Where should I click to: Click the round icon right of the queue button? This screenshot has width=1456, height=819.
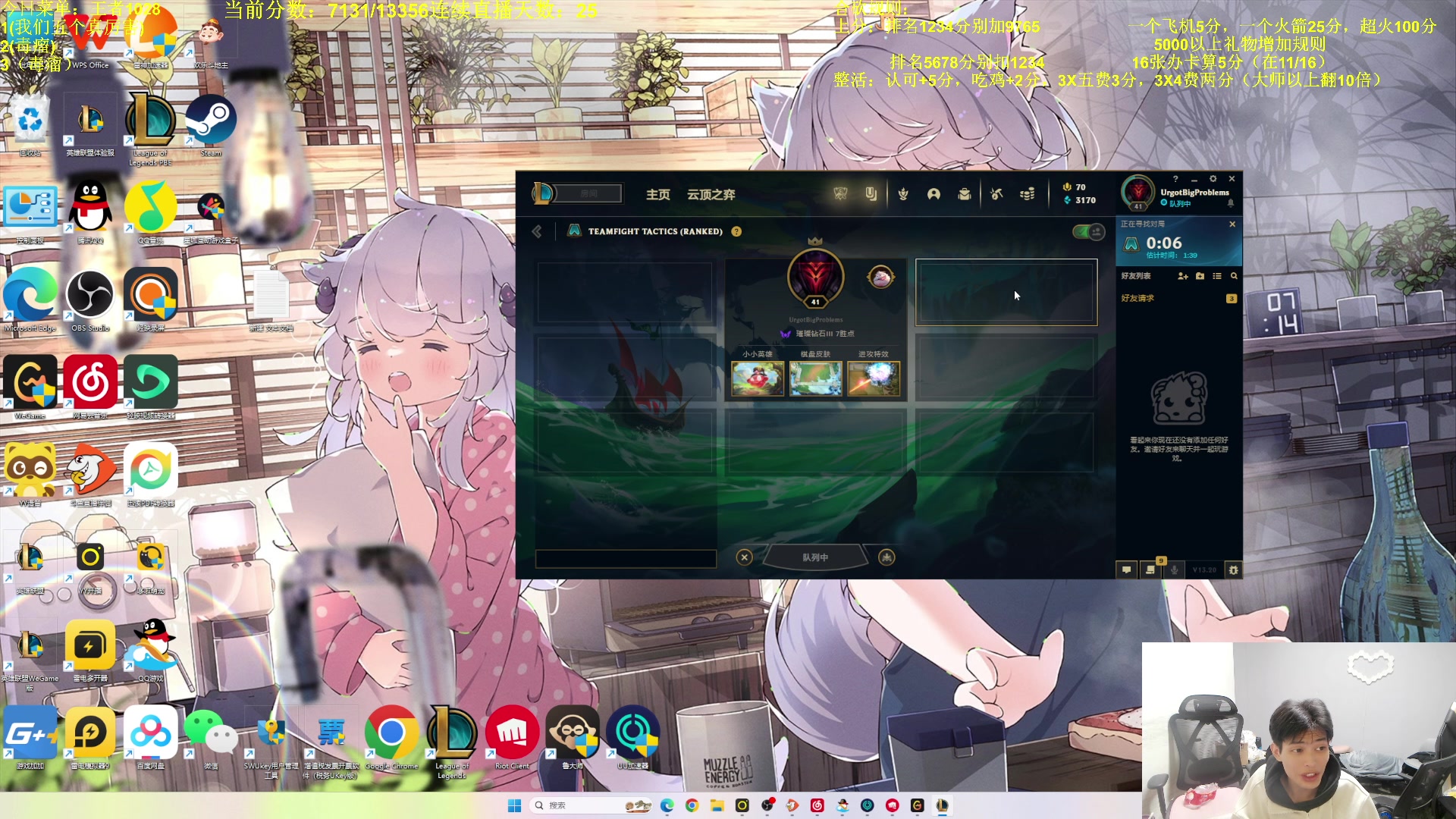(886, 557)
